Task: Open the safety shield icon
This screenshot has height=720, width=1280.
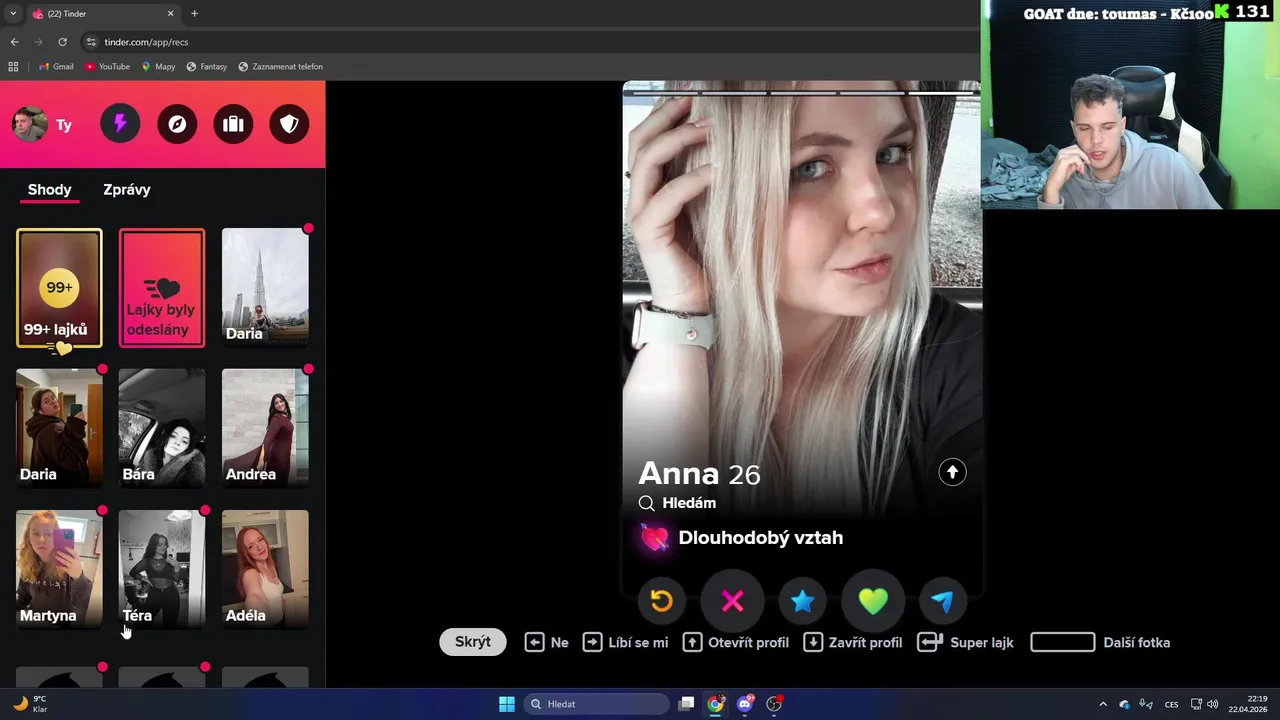Action: 289,124
